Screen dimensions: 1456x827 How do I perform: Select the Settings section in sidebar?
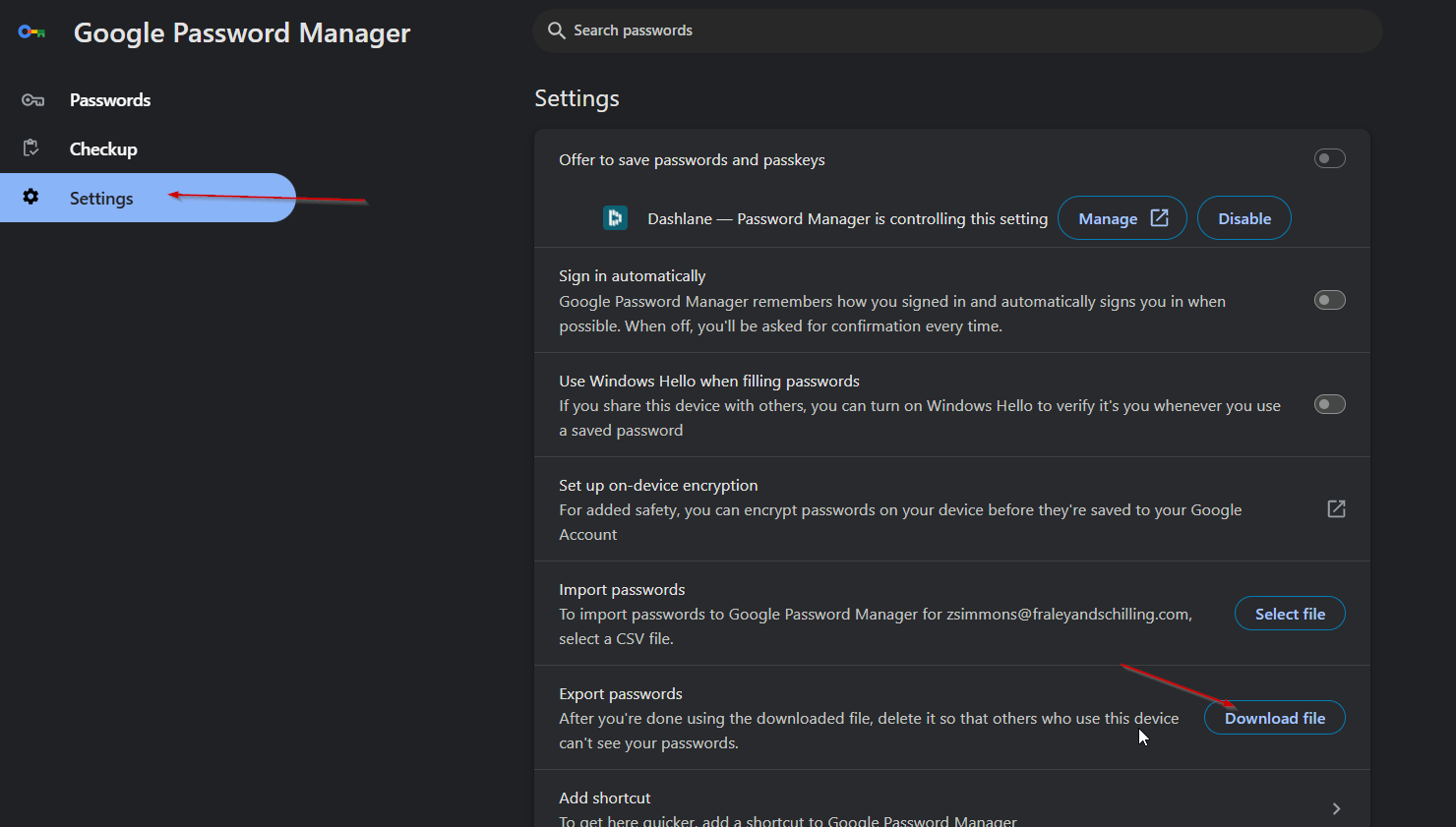148,198
